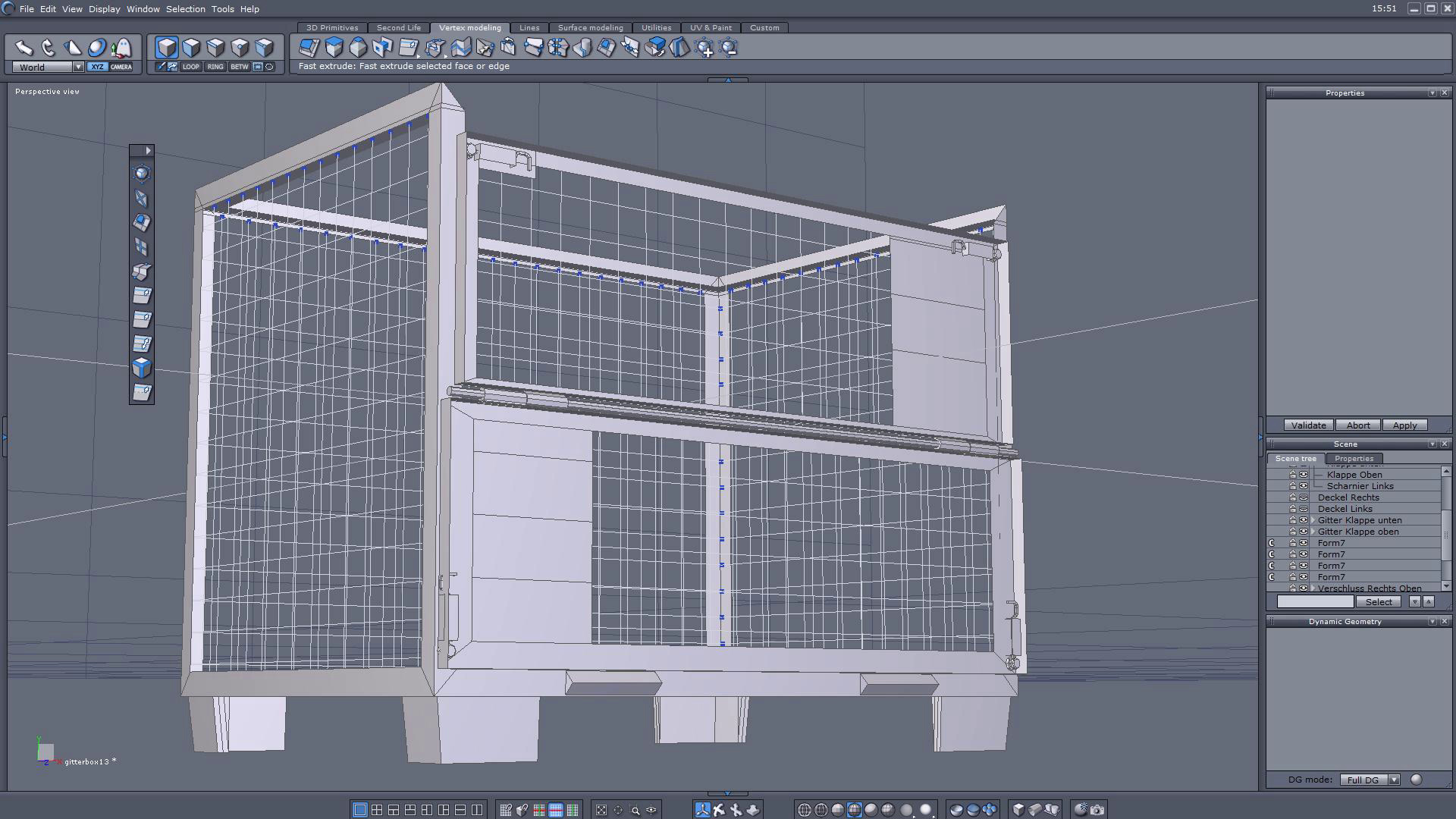
Task: Click the camera render icon in bottom bar
Action: [1097, 810]
